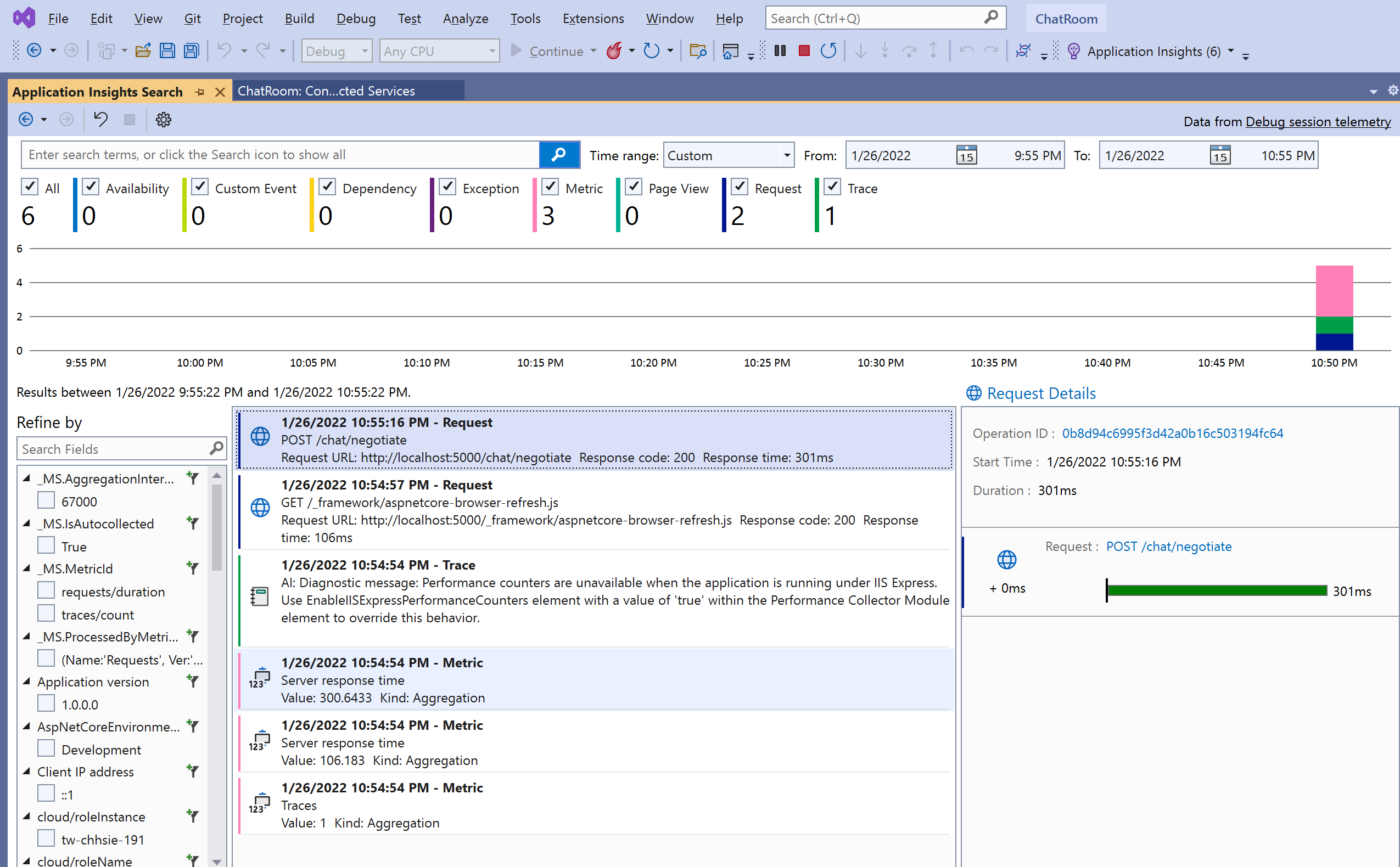Click the Visual Studio search magnifier icon
Viewport: 1400px width, 867px height.
coord(990,18)
